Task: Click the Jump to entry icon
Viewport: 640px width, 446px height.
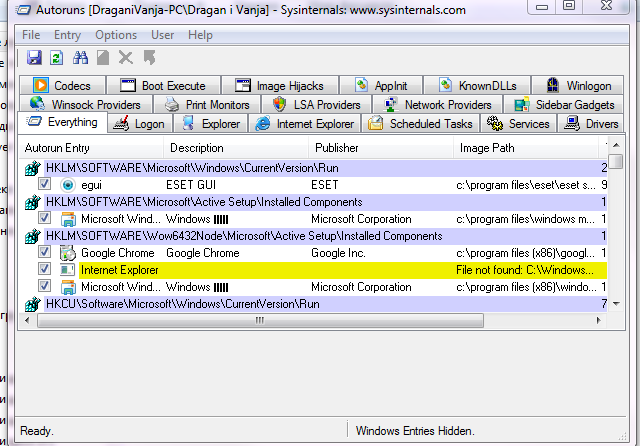Action: click(x=149, y=58)
